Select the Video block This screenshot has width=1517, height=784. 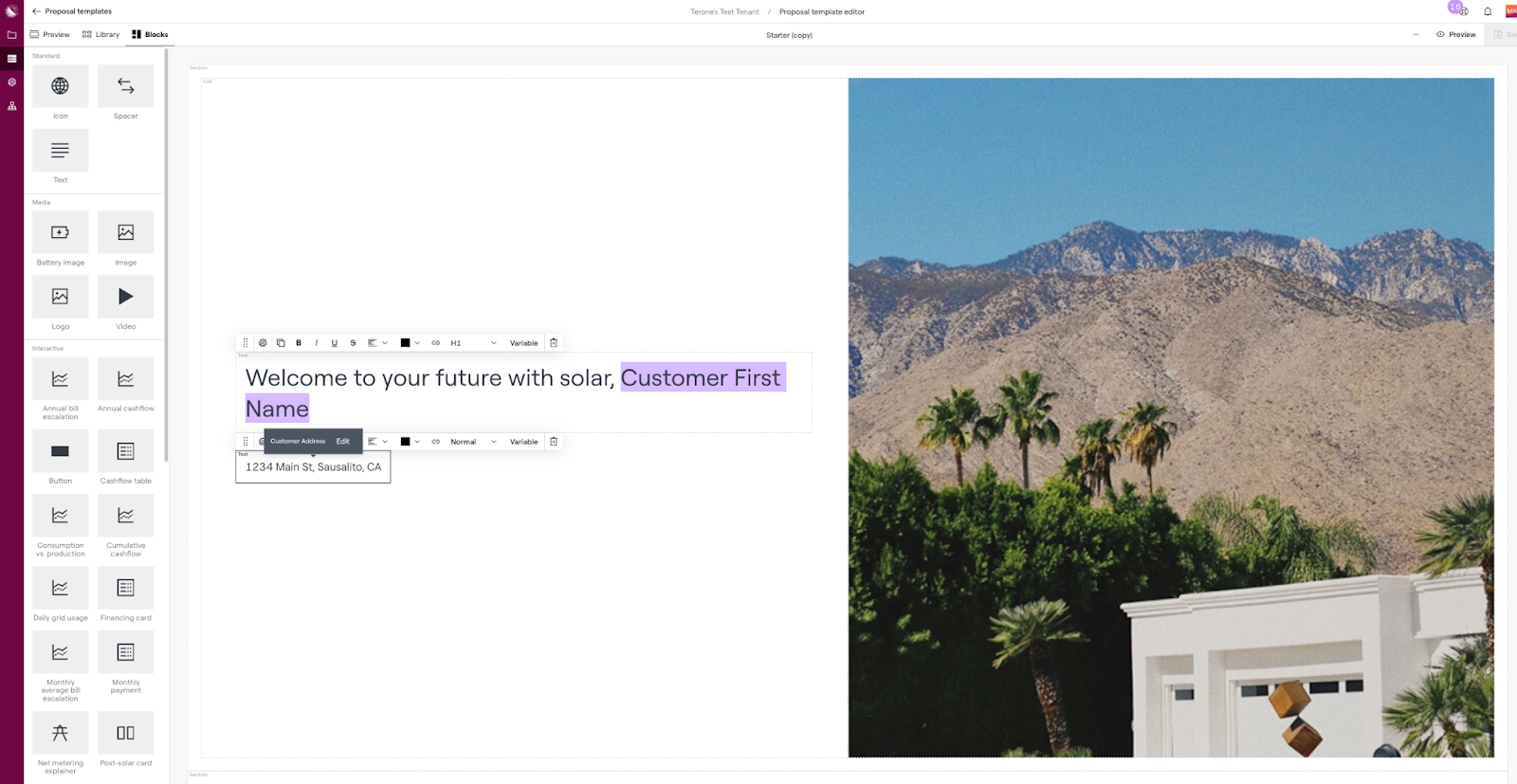(x=125, y=298)
